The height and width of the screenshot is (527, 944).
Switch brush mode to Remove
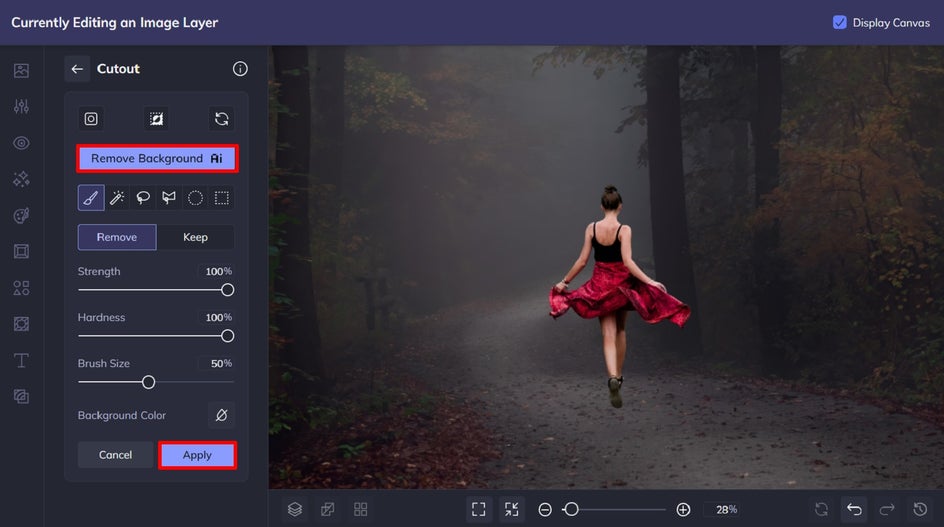point(117,237)
